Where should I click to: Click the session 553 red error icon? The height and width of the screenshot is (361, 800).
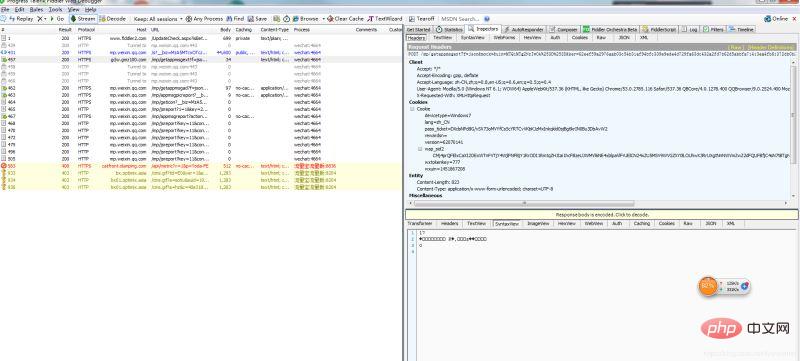coord(3,166)
